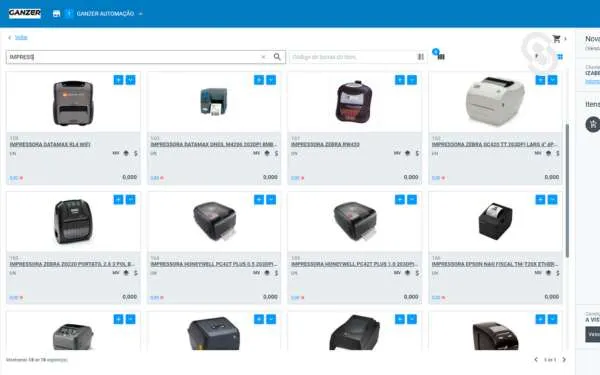This screenshot has width=600, height=375.
Task: Open Impressora Zebra RW420 product link
Action: click(325, 144)
